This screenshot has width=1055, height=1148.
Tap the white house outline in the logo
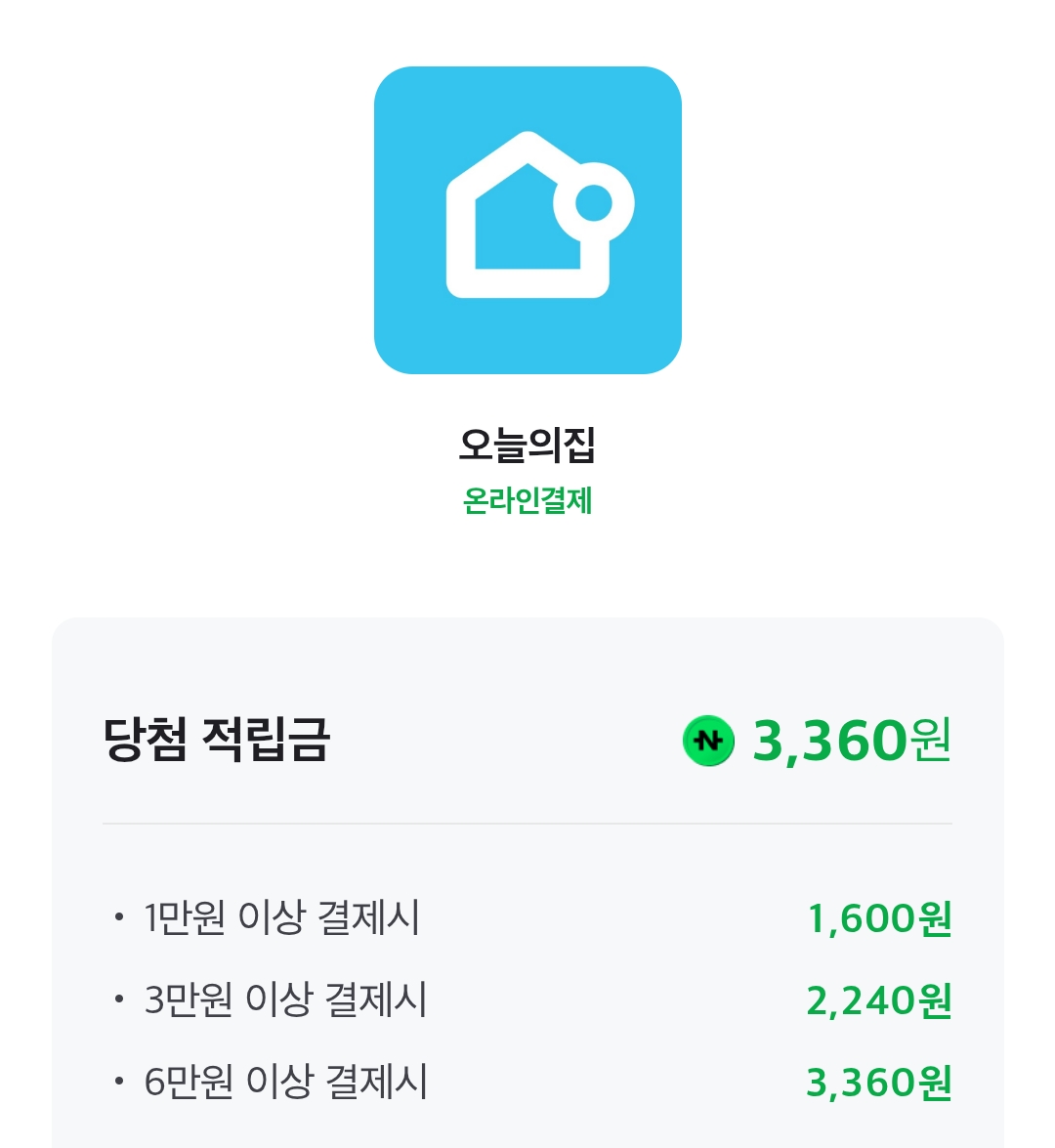pos(527,215)
